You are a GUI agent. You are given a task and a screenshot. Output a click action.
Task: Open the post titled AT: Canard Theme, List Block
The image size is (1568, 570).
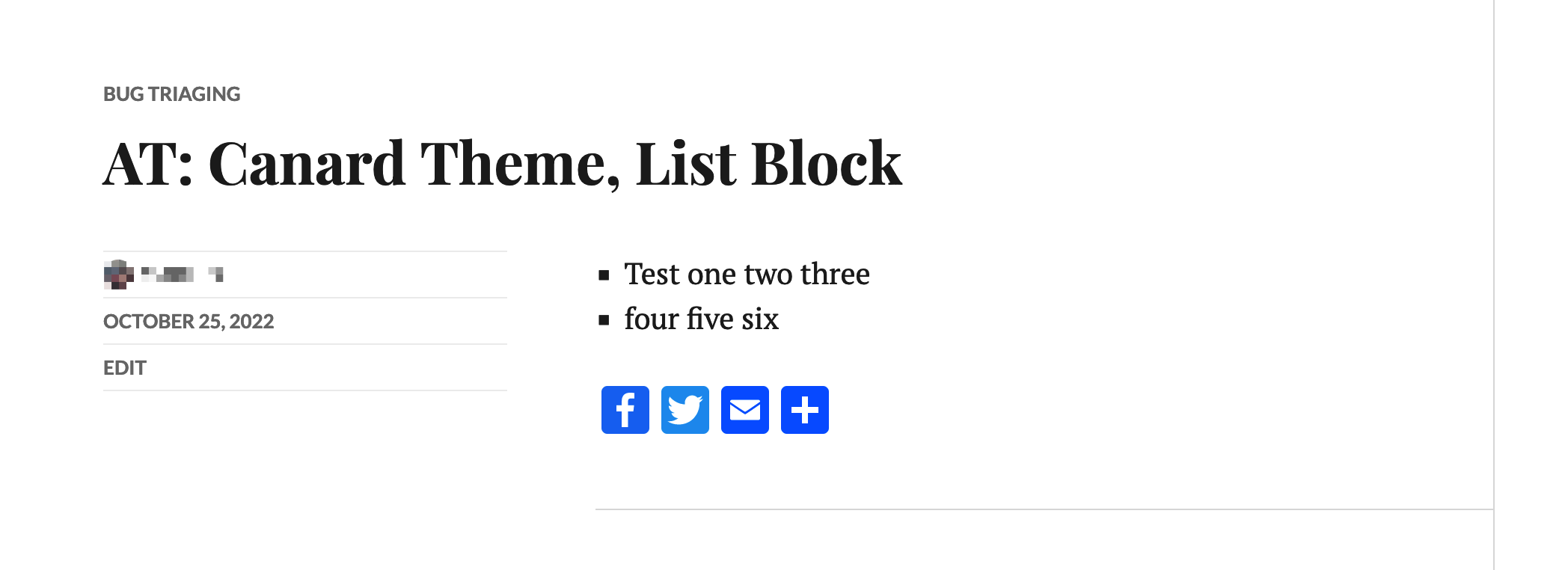(x=503, y=163)
